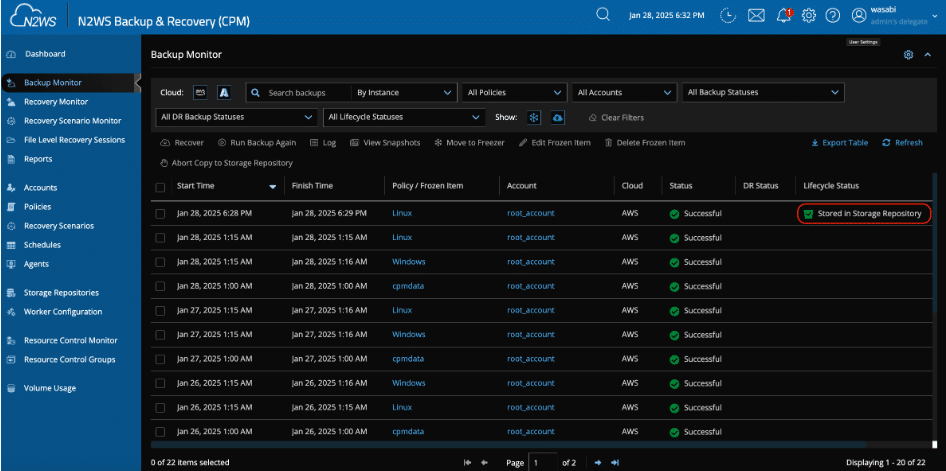
Task: Click the page number input field
Action: point(542,463)
